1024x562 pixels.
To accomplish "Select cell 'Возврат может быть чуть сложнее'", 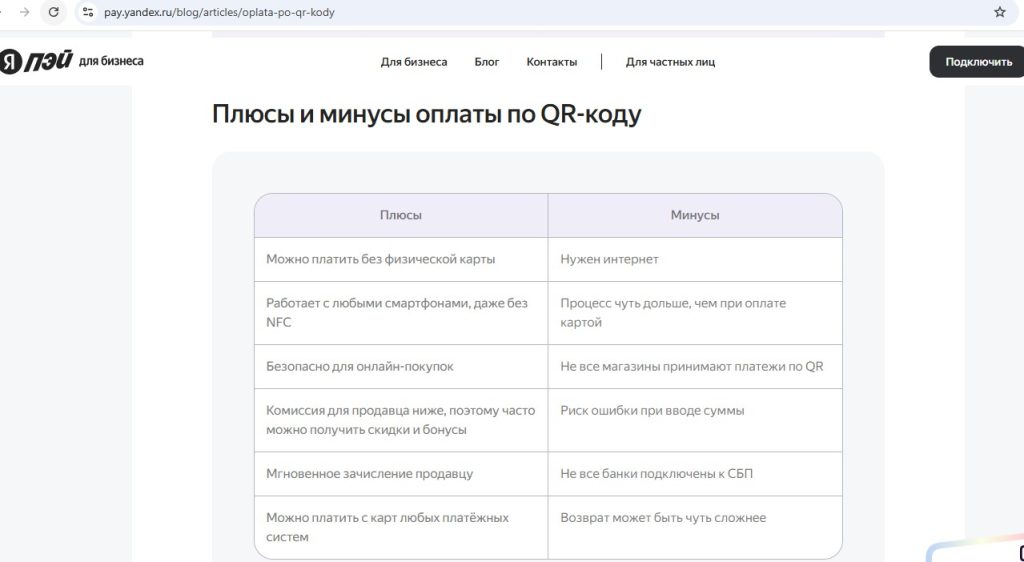I will tap(695, 527).
